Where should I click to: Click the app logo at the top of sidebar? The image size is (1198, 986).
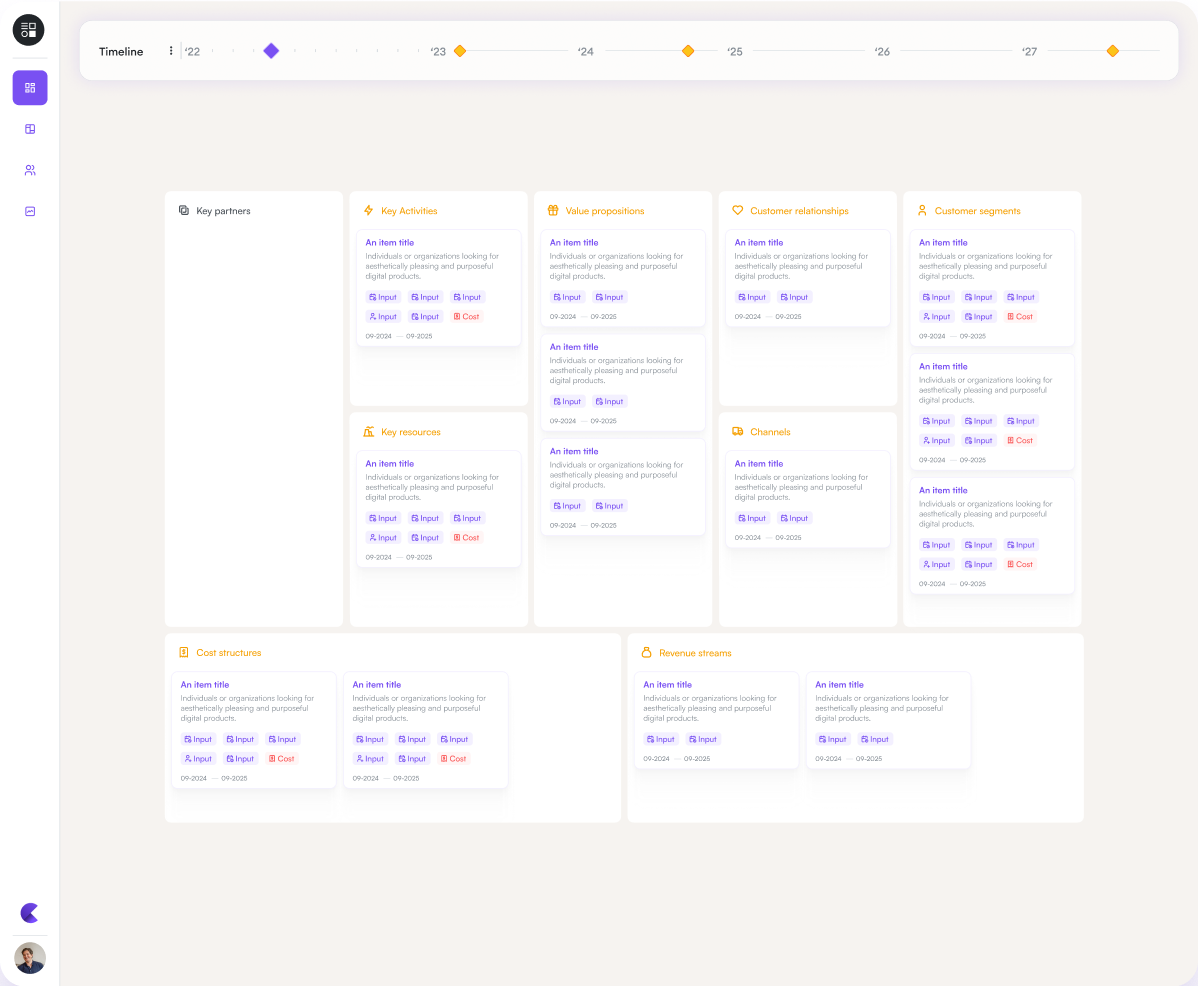click(28, 30)
